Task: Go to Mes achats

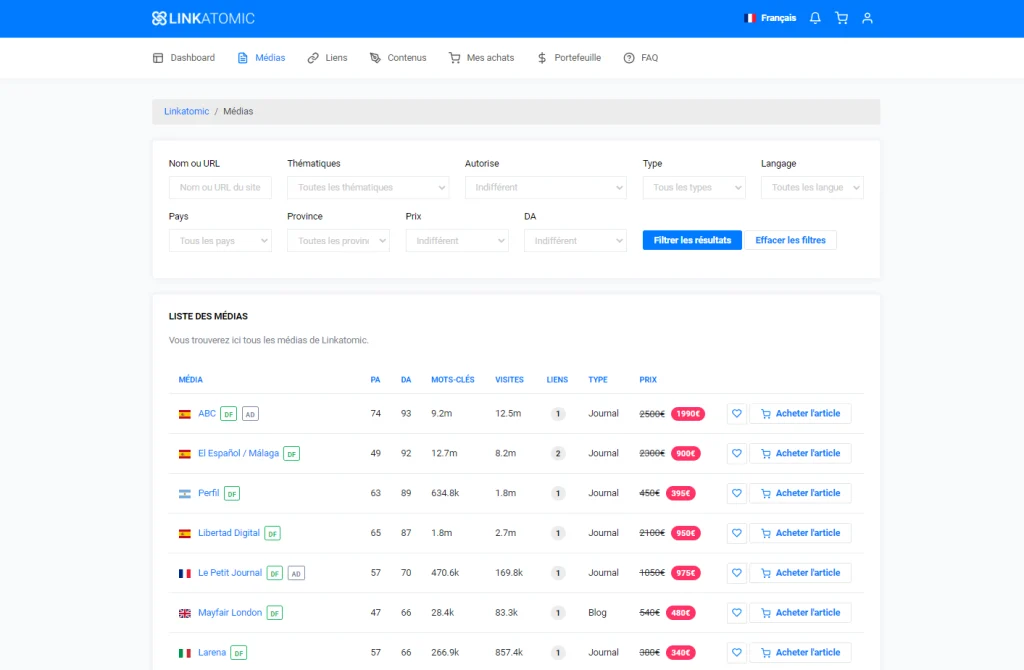Action: pos(482,58)
